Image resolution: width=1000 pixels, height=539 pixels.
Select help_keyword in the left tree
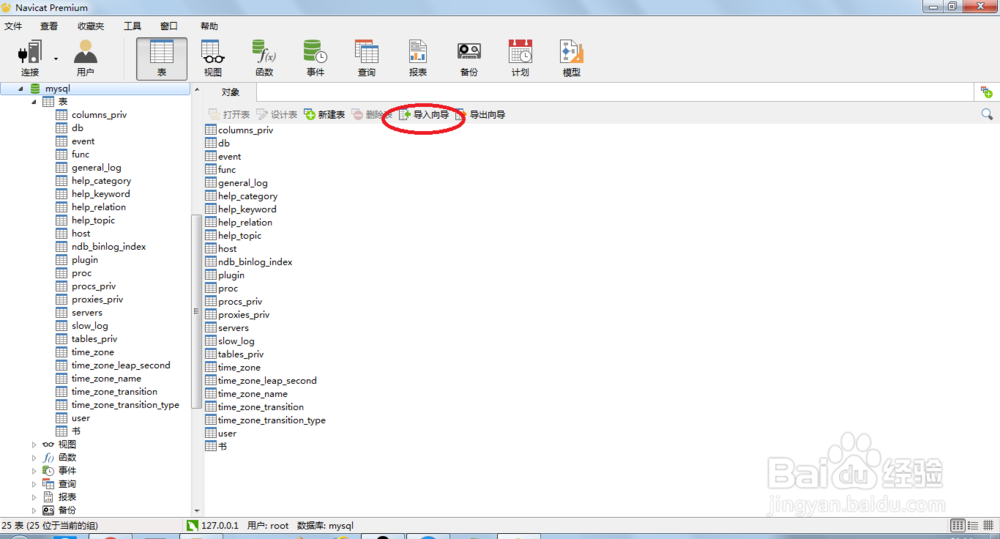(x=100, y=194)
